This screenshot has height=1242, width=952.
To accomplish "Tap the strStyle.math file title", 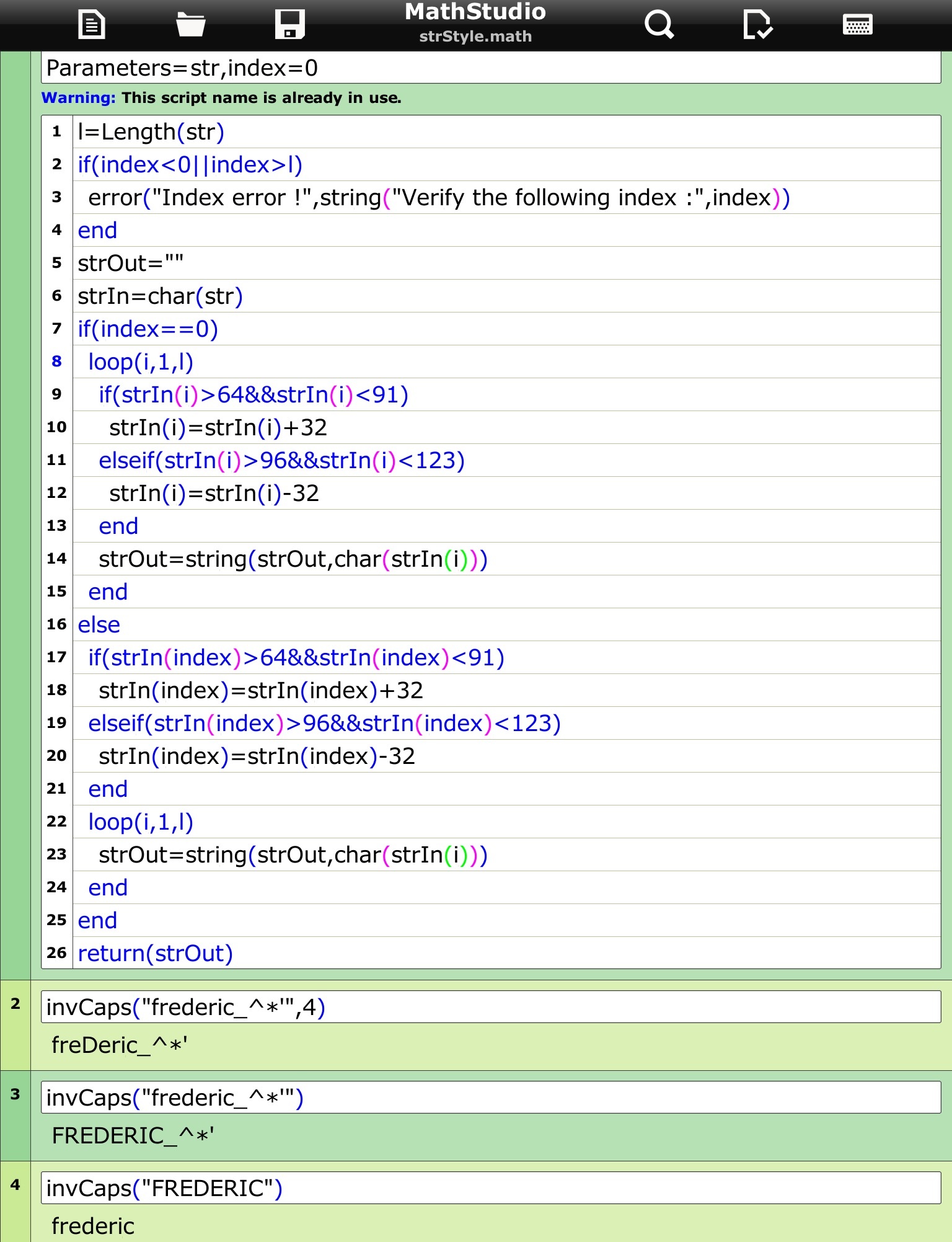I will (475, 37).
